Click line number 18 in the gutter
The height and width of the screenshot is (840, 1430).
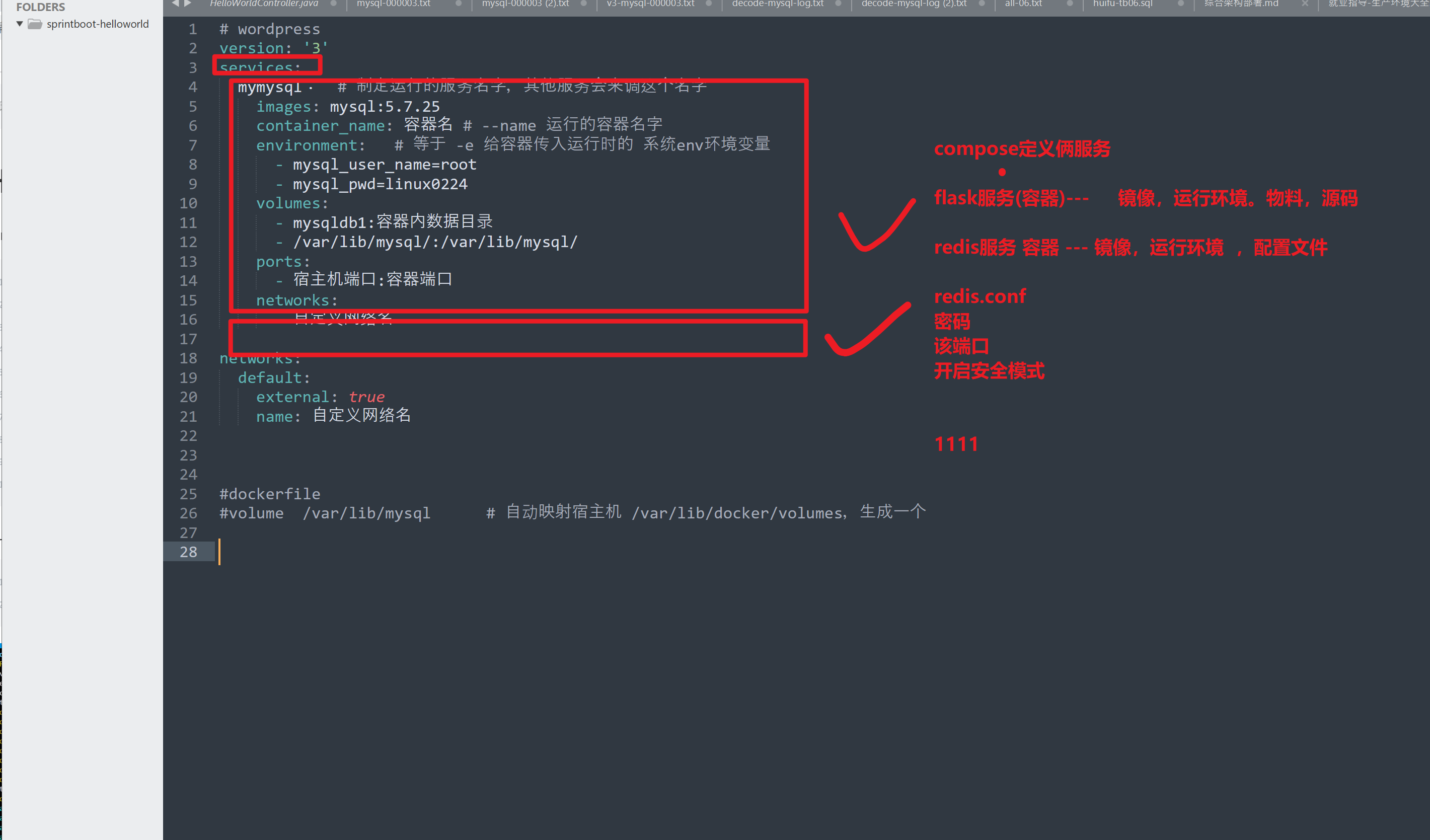188,358
